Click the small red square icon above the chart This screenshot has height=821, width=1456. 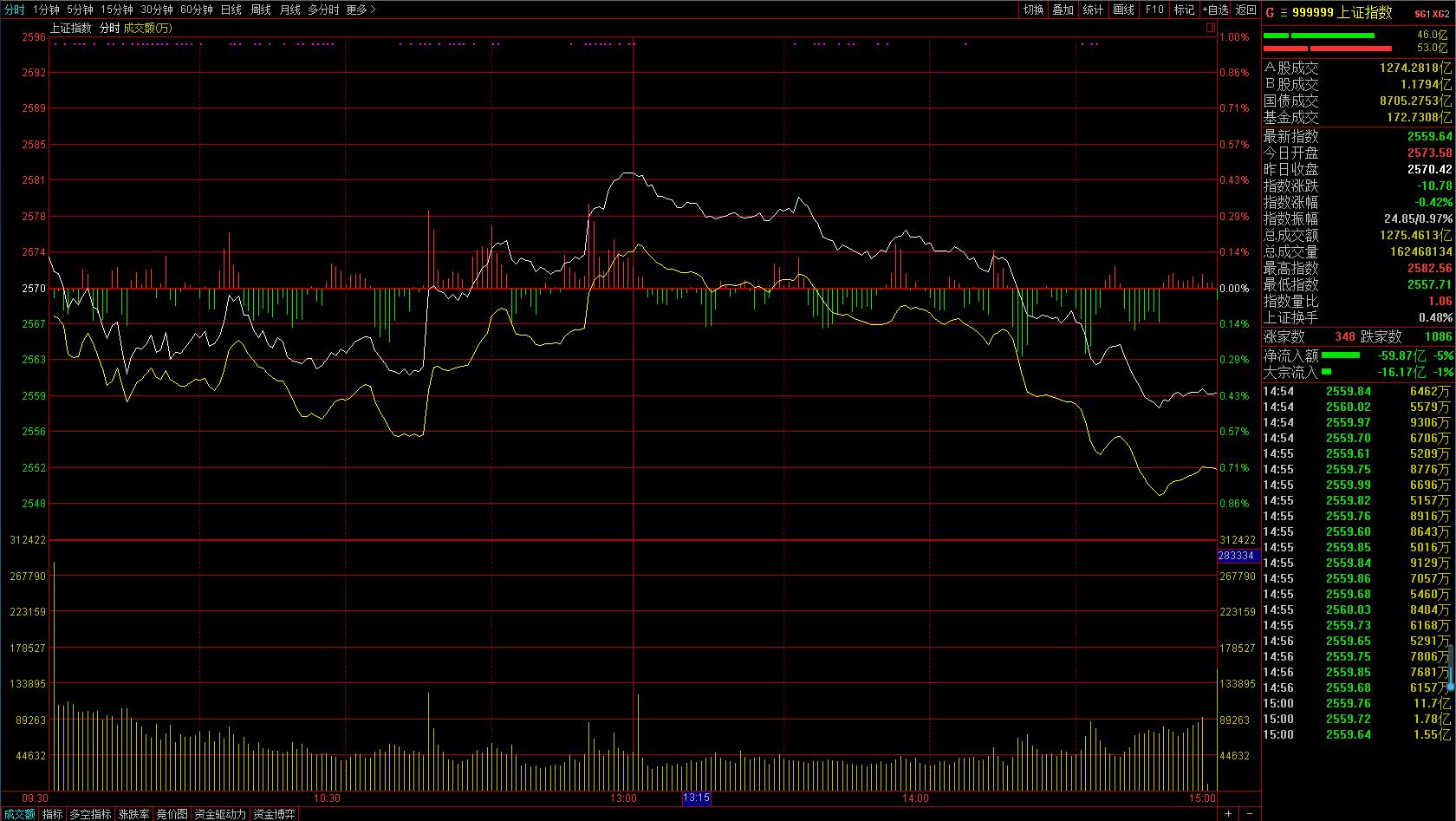pyautogui.click(x=1211, y=28)
